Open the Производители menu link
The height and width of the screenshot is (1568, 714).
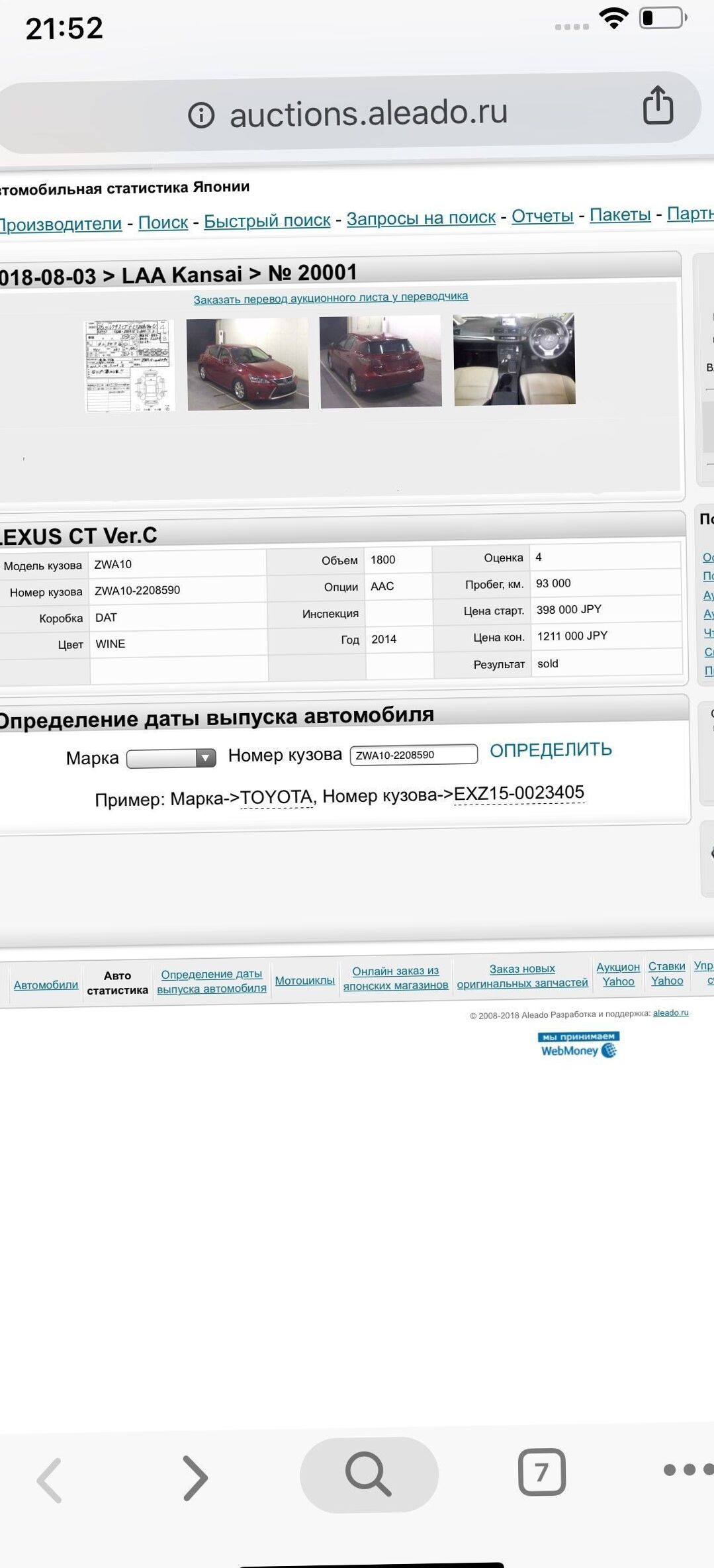pyautogui.click(x=60, y=224)
